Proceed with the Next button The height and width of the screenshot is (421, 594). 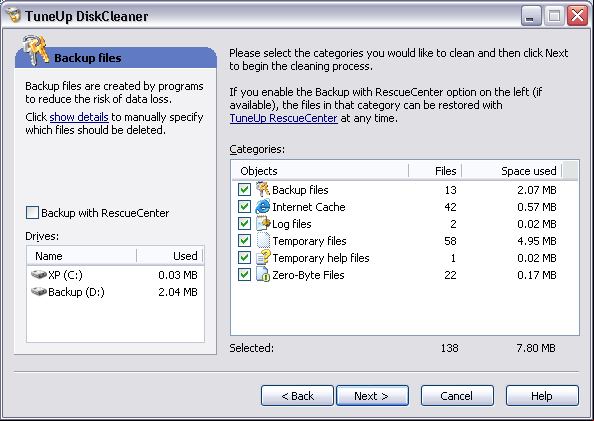pyautogui.click(x=372, y=396)
